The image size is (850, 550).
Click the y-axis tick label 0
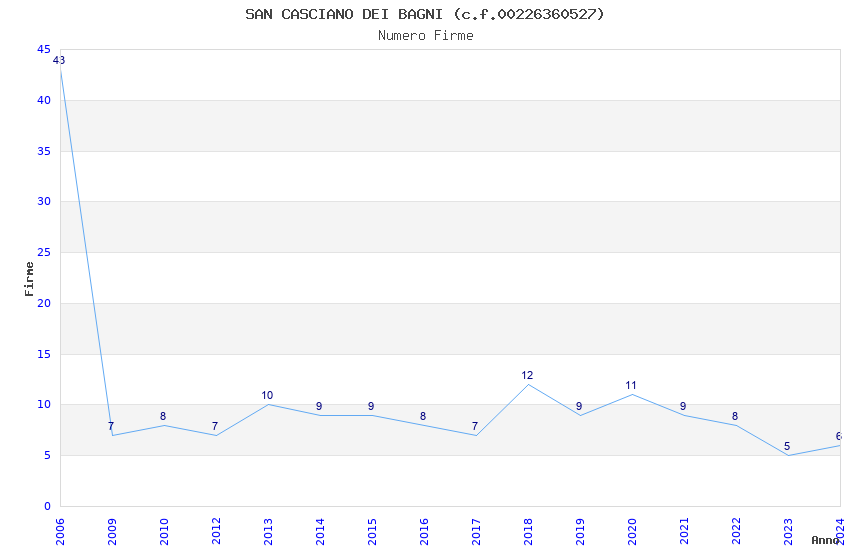pos(47,507)
